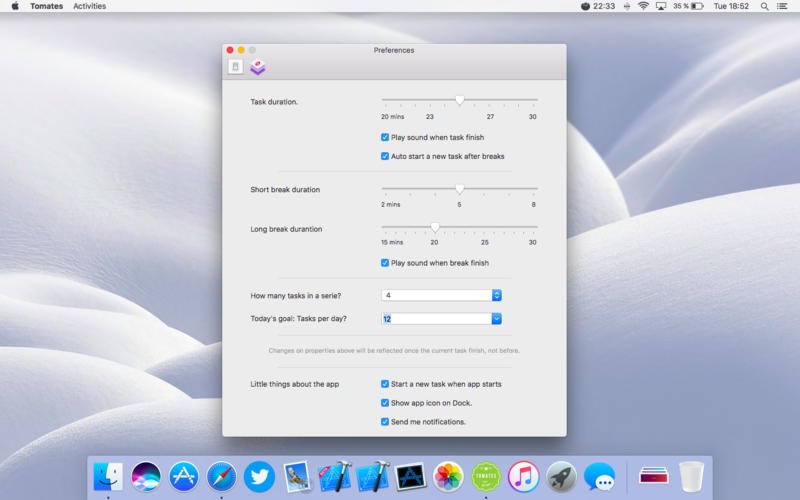This screenshot has height=500, width=800.
Task: Click the tomato timer icon in menu bar
Action: (x=585, y=6)
